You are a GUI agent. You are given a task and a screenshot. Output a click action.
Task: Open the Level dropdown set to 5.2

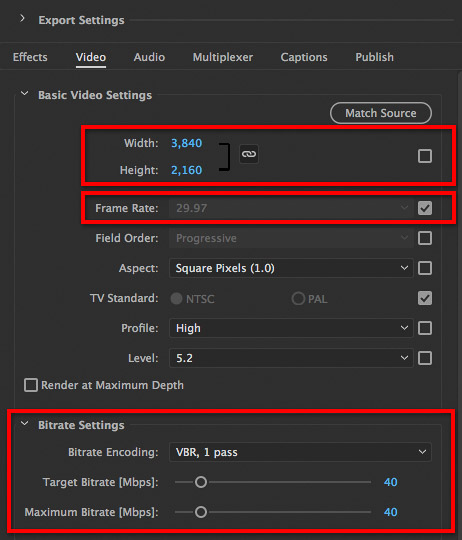291,358
